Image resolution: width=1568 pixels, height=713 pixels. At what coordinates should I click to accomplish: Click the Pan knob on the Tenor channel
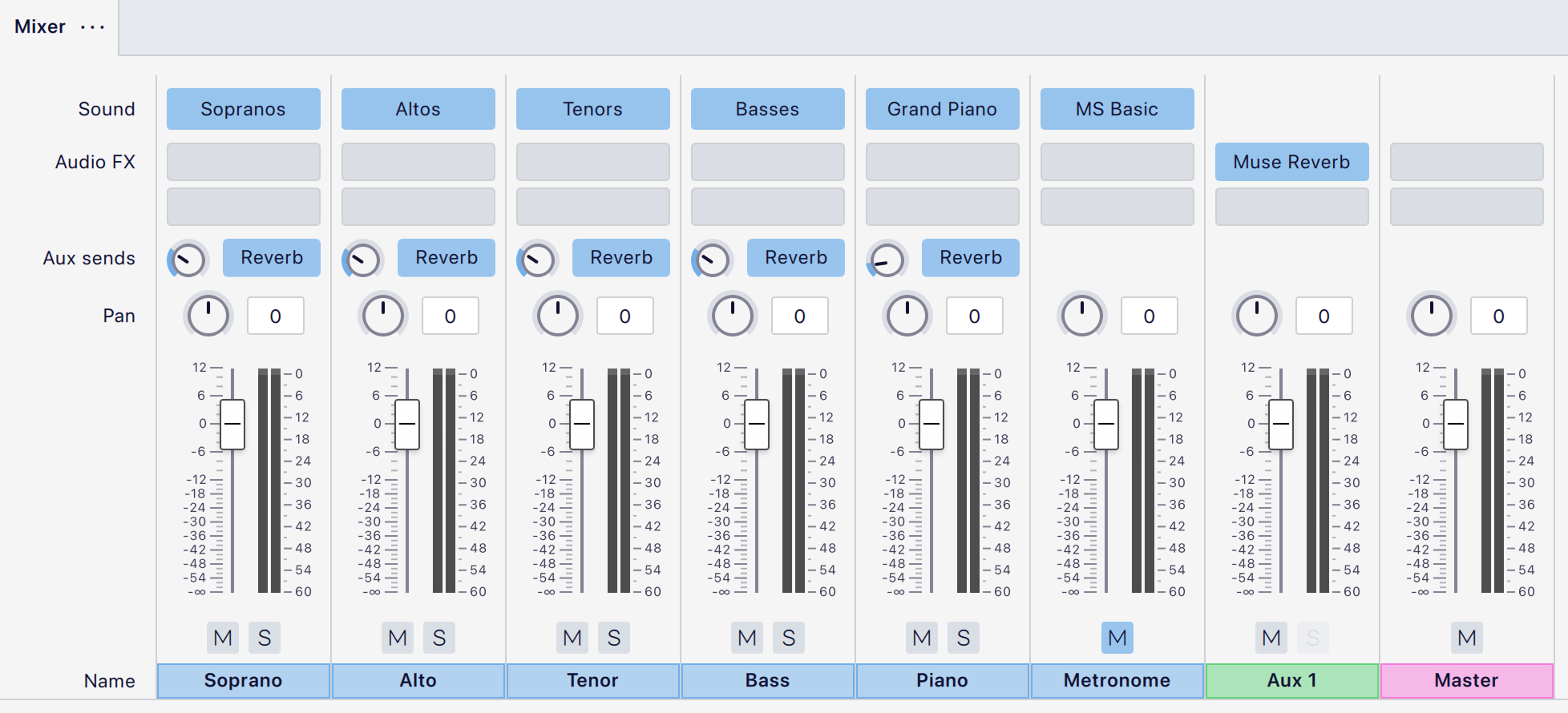coord(557,315)
